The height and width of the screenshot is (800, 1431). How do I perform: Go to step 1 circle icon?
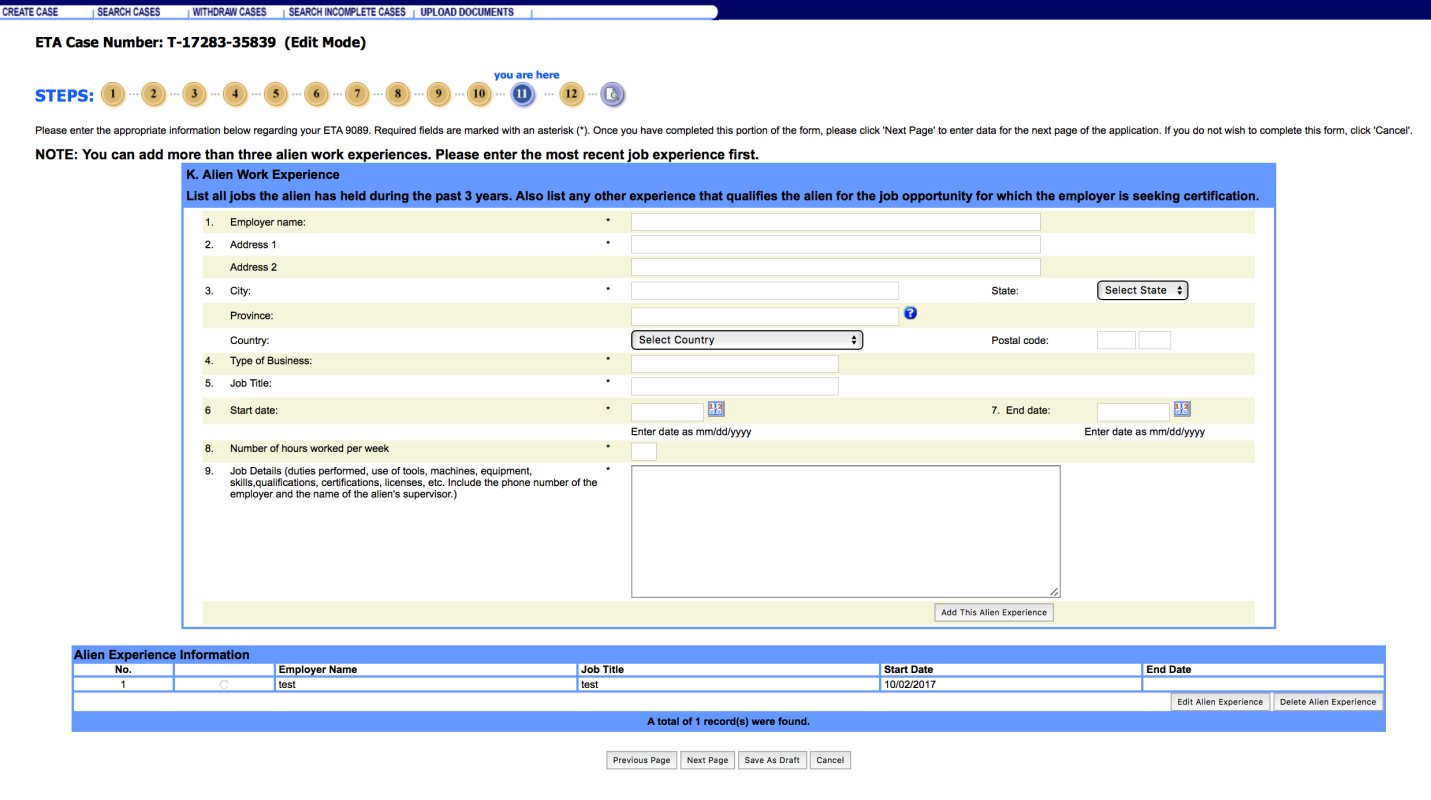[x=112, y=95]
